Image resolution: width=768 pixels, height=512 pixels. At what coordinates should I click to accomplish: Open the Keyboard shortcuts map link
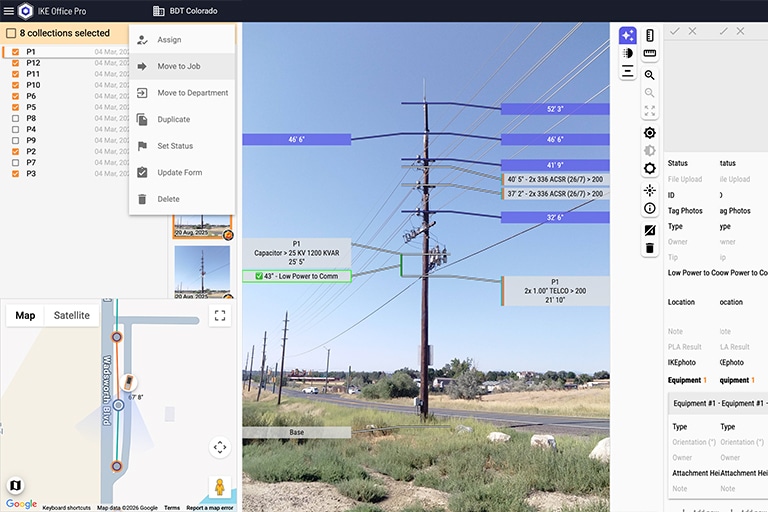coord(66,508)
